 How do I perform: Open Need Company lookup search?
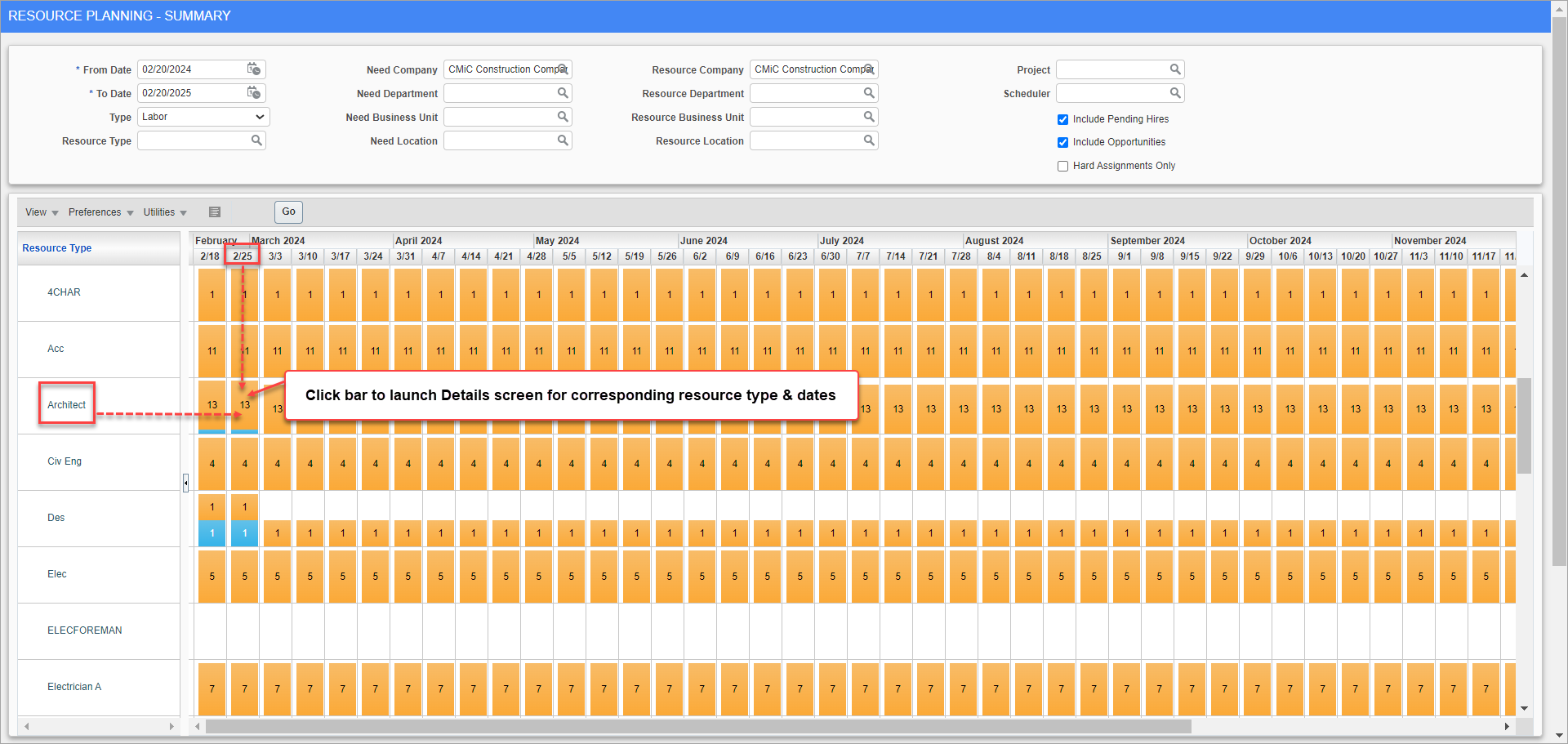563,69
